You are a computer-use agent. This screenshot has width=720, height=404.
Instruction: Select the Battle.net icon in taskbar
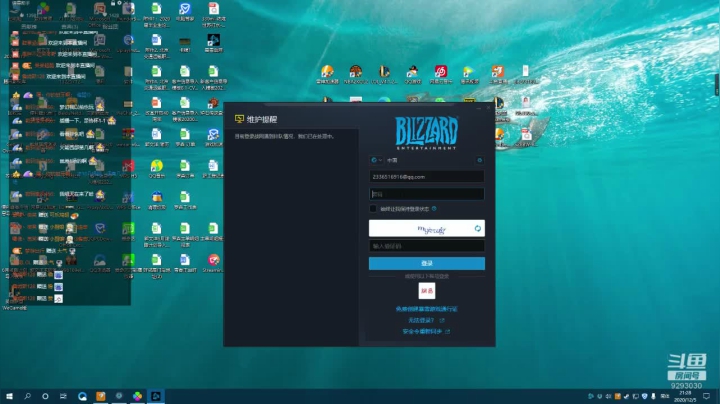click(156, 396)
